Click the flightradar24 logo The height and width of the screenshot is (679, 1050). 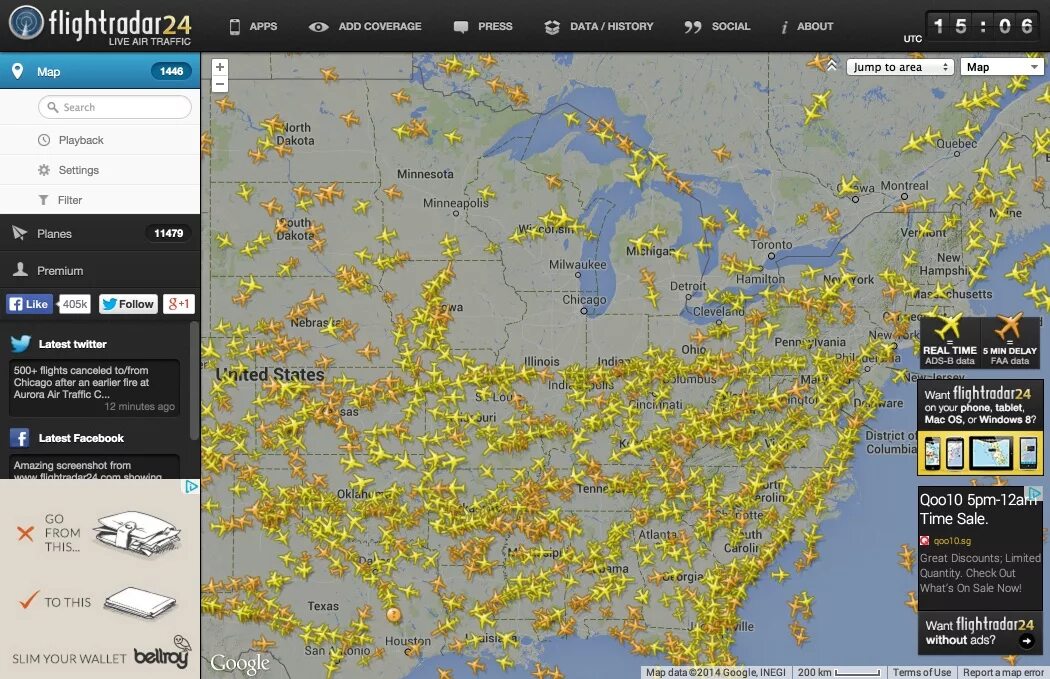(x=100, y=25)
